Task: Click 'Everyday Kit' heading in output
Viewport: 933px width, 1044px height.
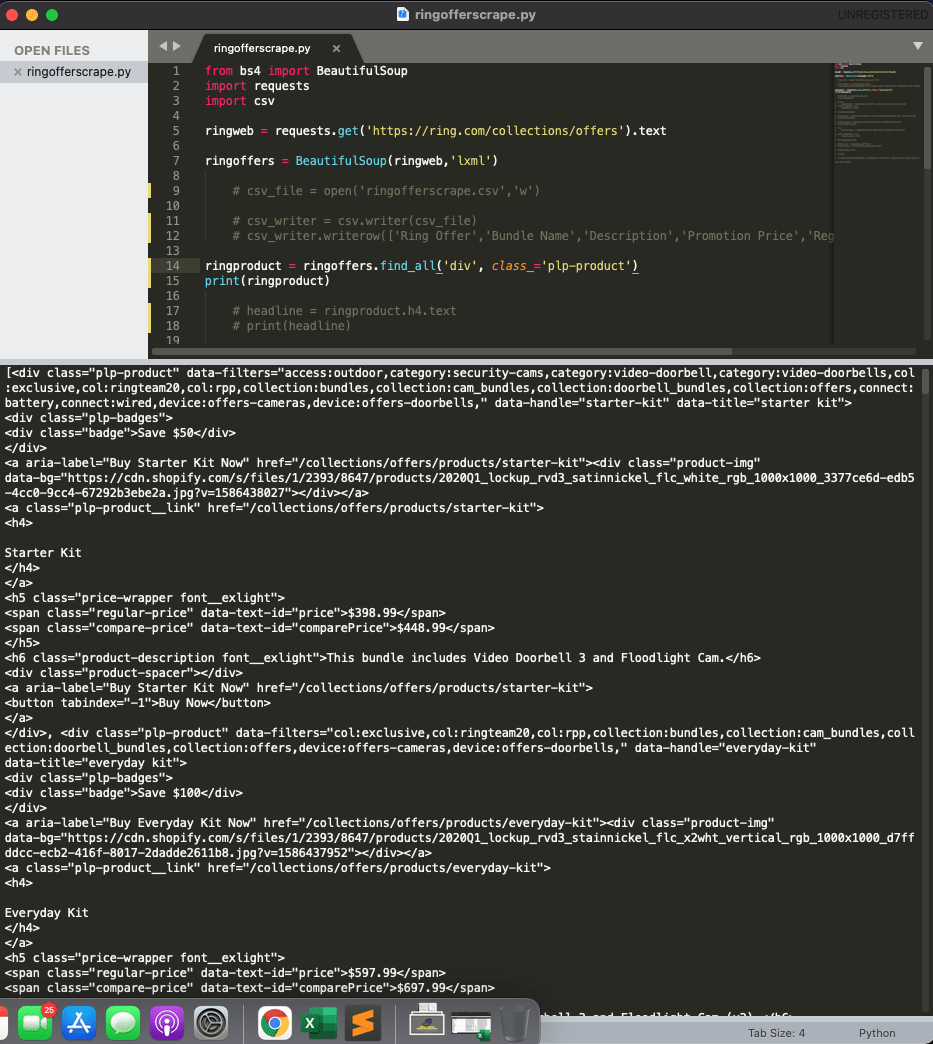Action: pyautogui.click(x=47, y=913)
